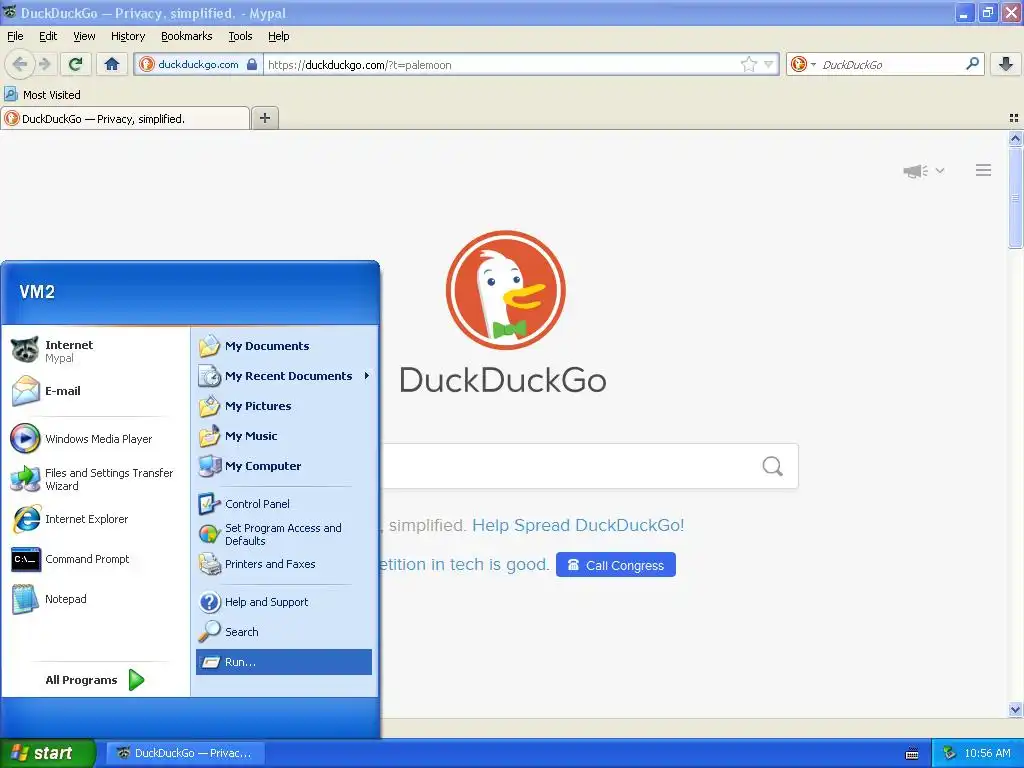This screenshot has height=768, width=1024.
Task: Open Control Panel
Action: (284, 504)
